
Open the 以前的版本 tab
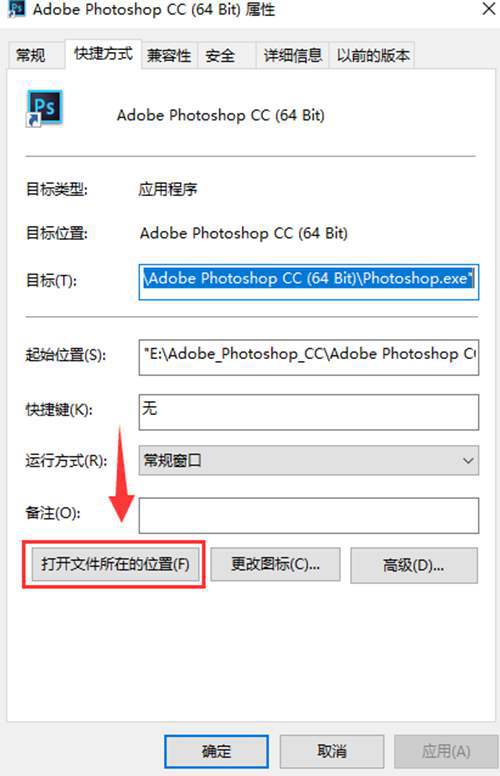373,55
